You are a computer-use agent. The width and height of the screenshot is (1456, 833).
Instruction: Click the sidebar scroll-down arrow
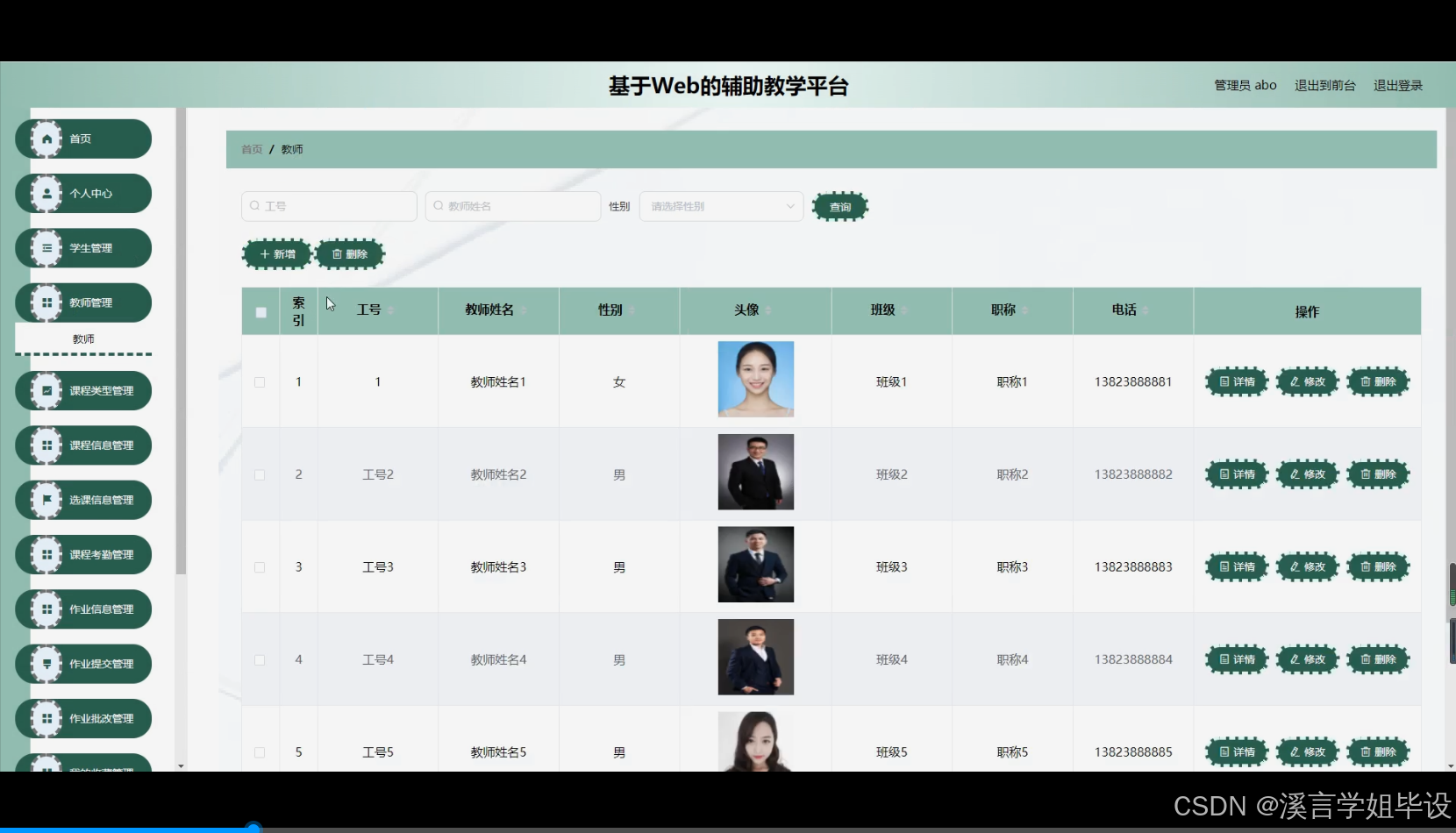pyautogui.click(x=181, y=766)
